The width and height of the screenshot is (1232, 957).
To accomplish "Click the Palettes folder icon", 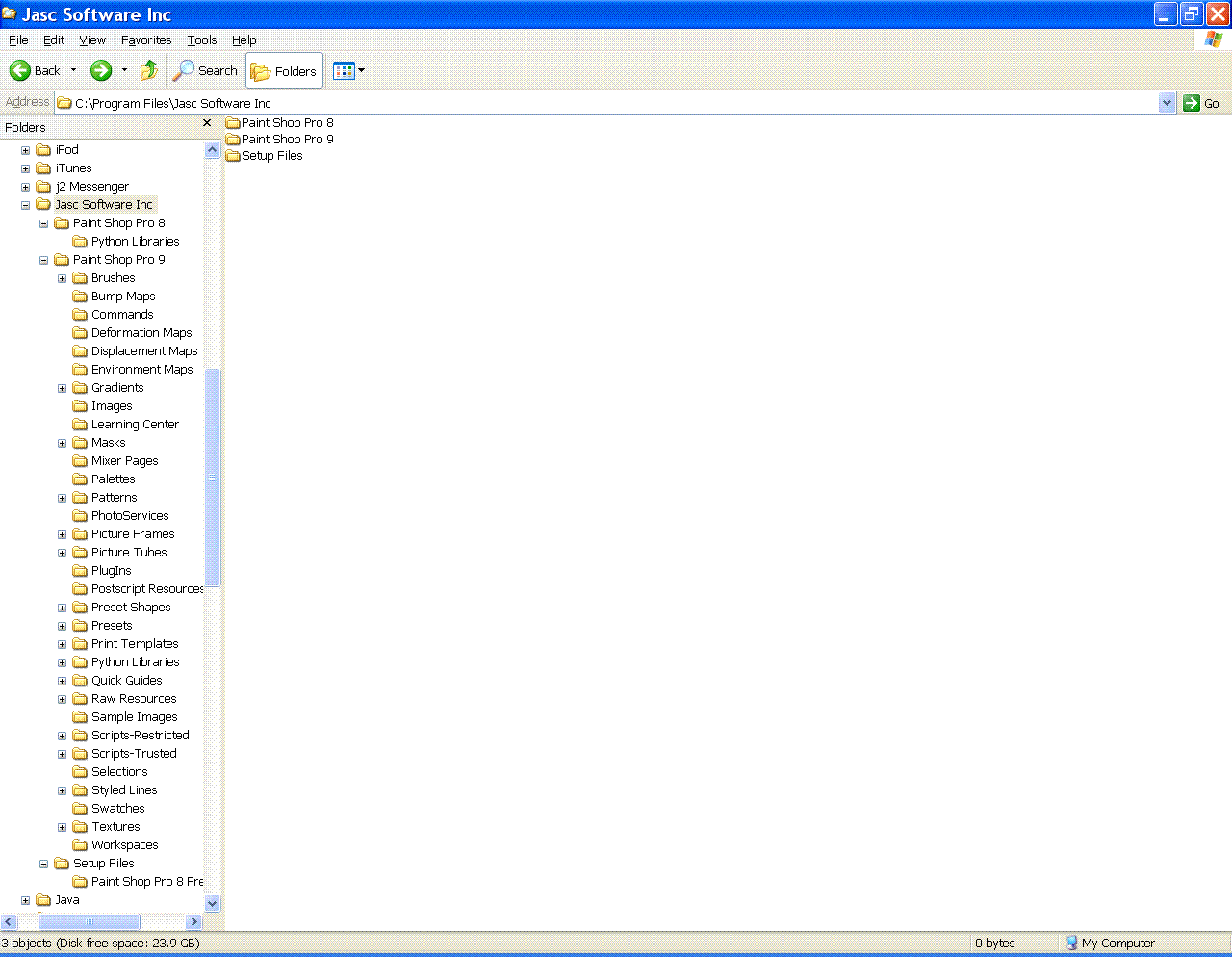I will [x=80, y=479].
